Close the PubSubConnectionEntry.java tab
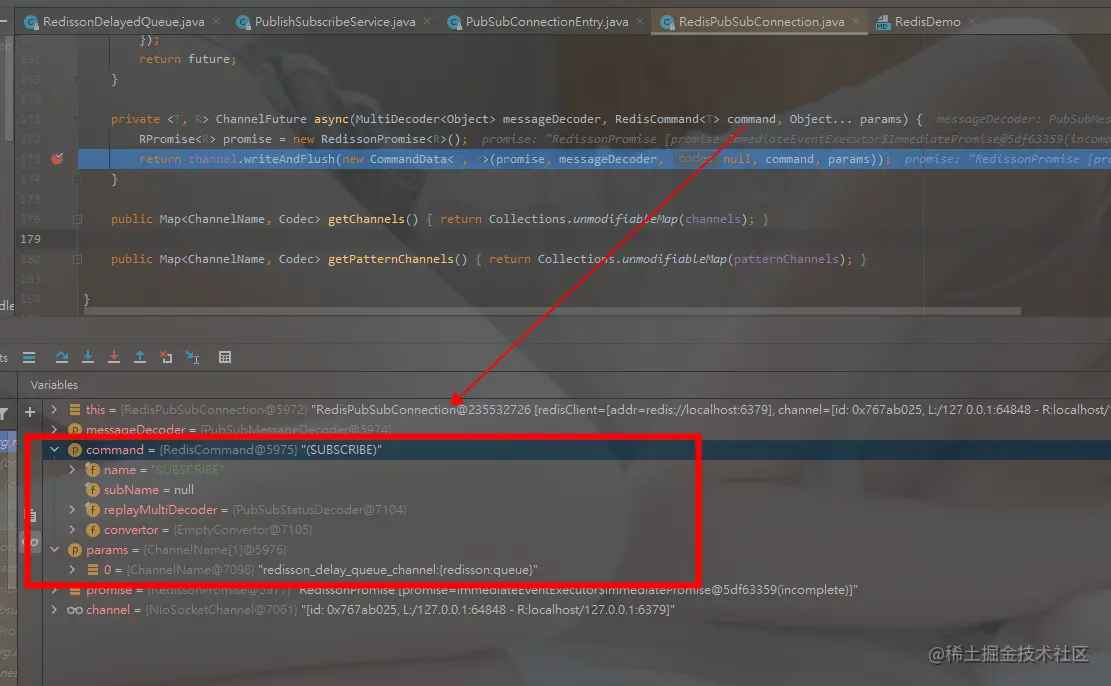Screen dimensions: 1111x686 coord(640,21)
